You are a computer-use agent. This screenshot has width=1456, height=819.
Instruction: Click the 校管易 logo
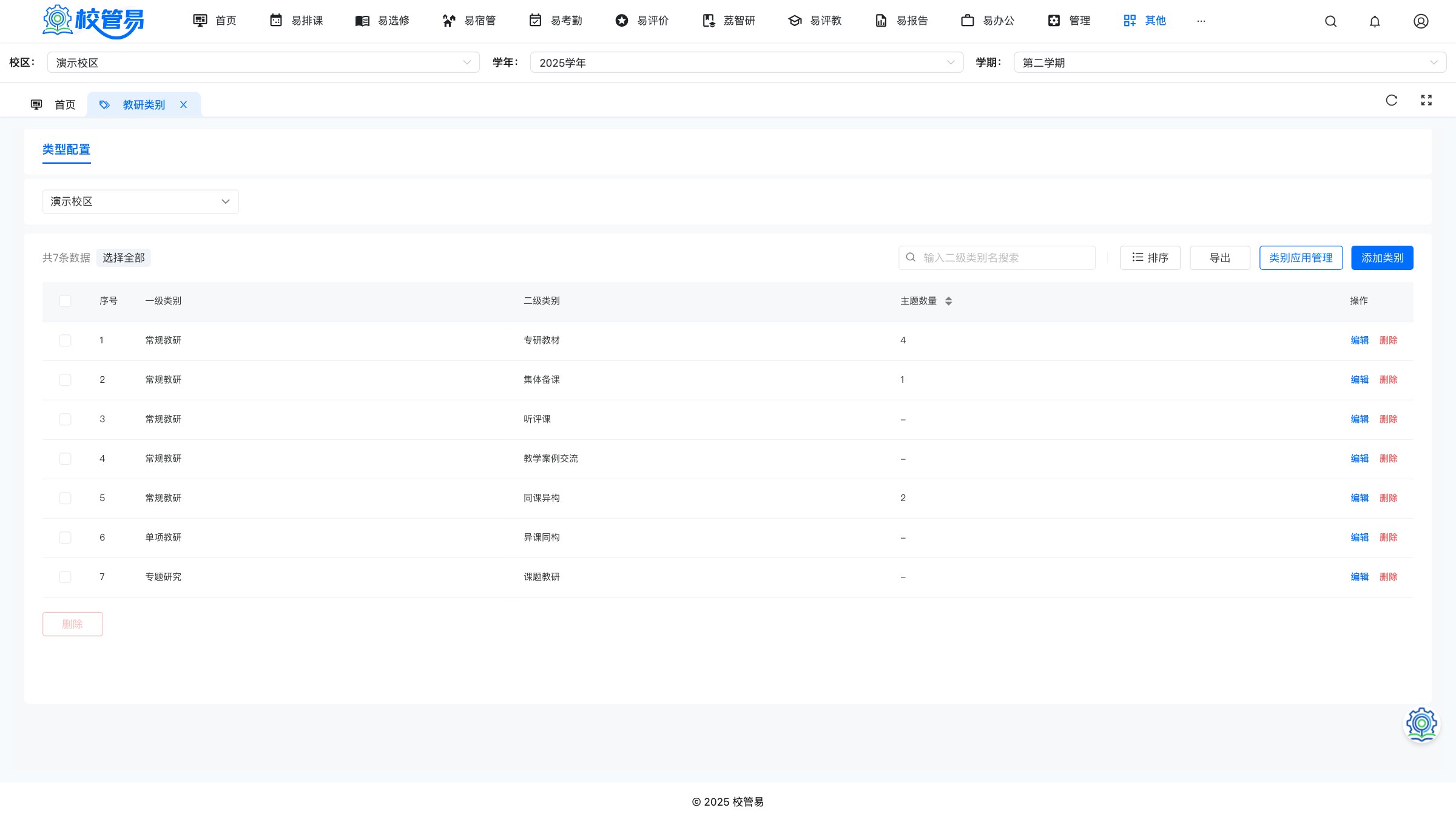click(x=93, y=21)
